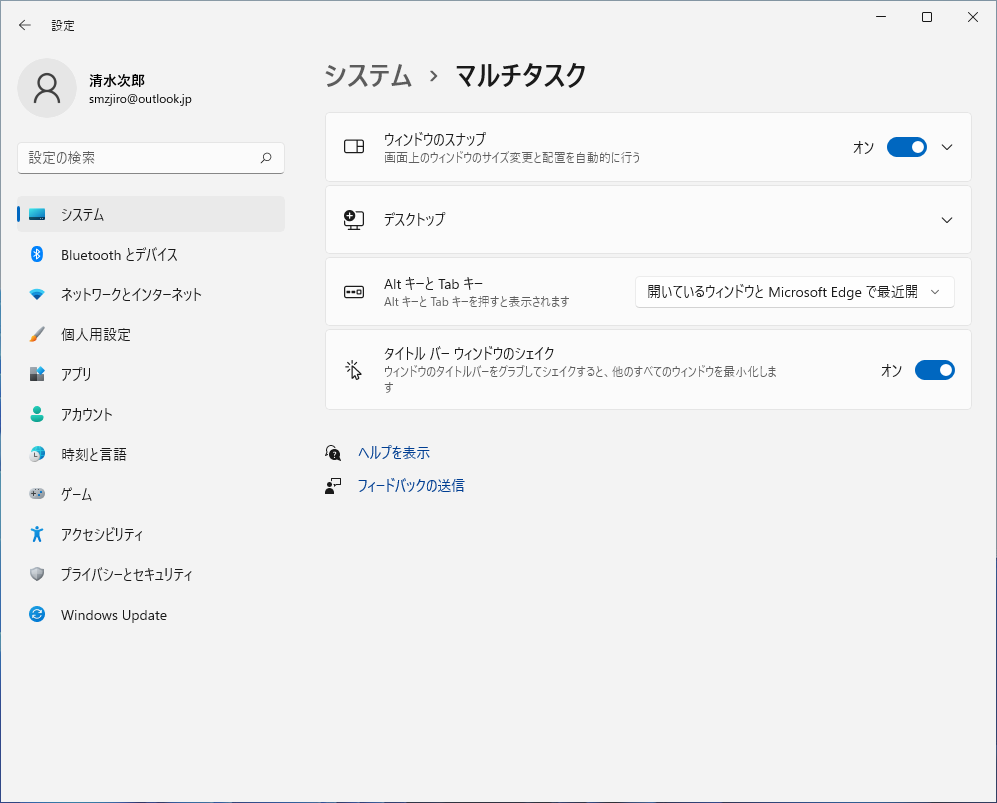Open アプリ settings via its icon

coord(37,375)
